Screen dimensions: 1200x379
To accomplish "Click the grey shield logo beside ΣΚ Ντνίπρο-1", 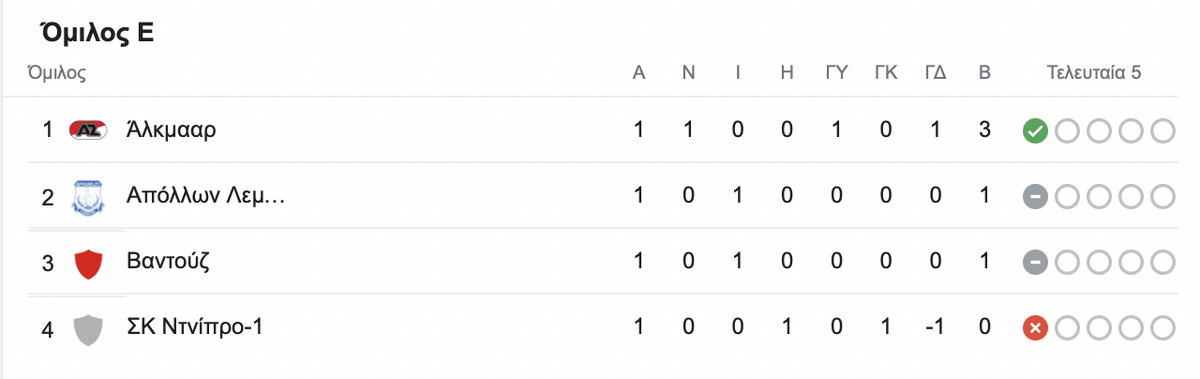I will pos(89,329).
